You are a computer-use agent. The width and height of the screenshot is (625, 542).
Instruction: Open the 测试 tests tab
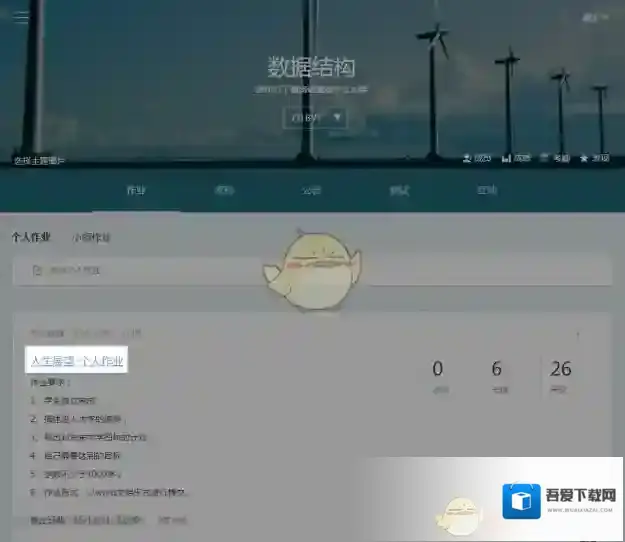pos(399,190)
